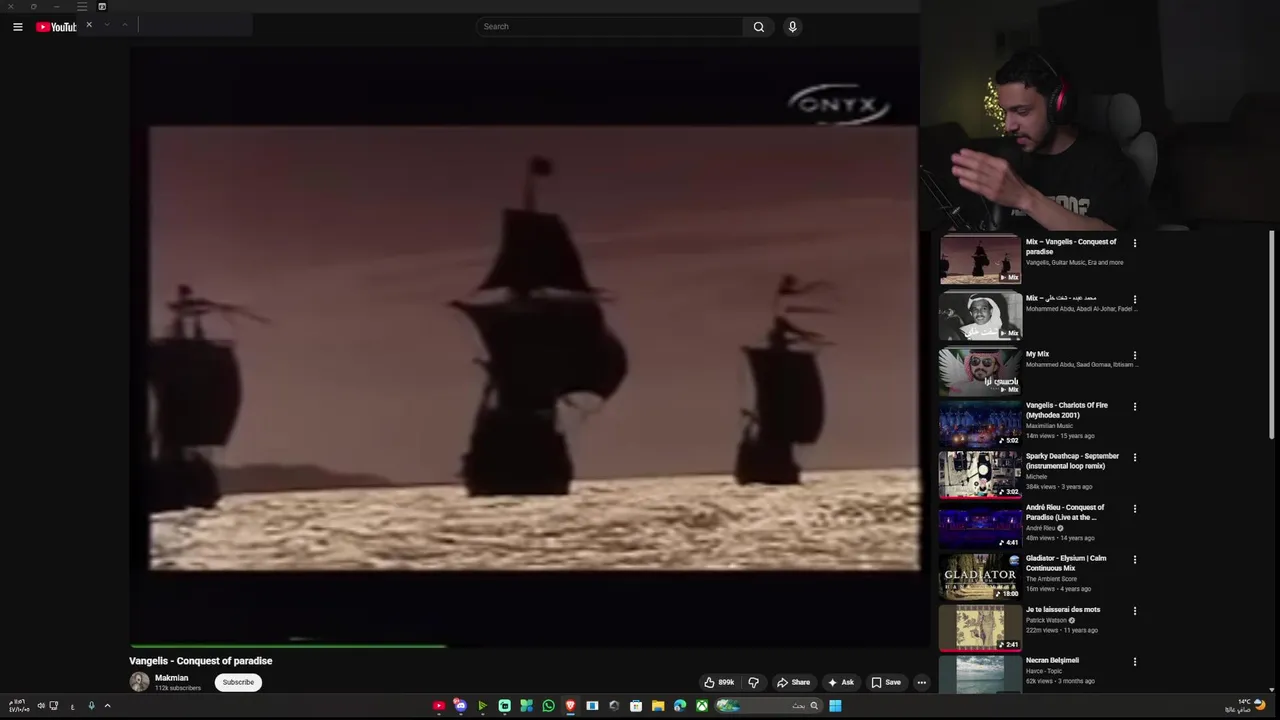Subscribe to the Makmian channel
Image resolution: width=1280 pixels, height=720 pixels.
[238, 682]
